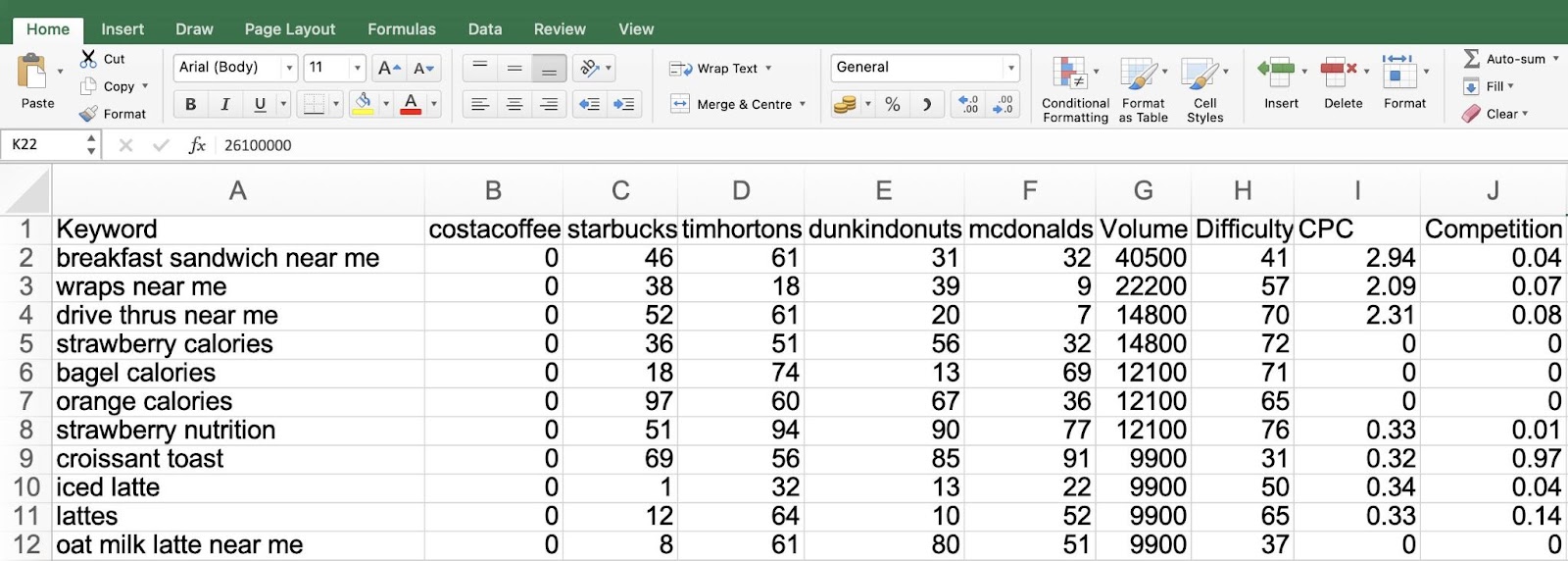
Task: Click the Merge & Centre button
Action: (732, 104)
